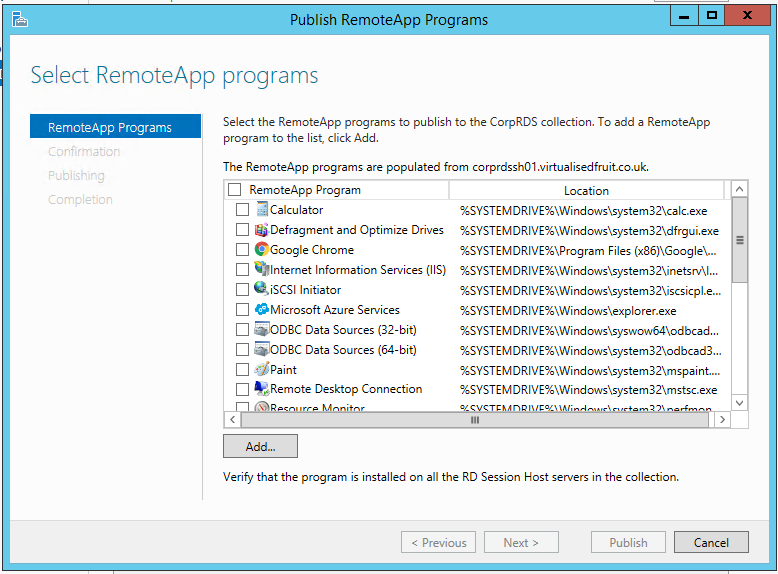
Task: Tick the Calculator checkbox
Action: (242, 210)
